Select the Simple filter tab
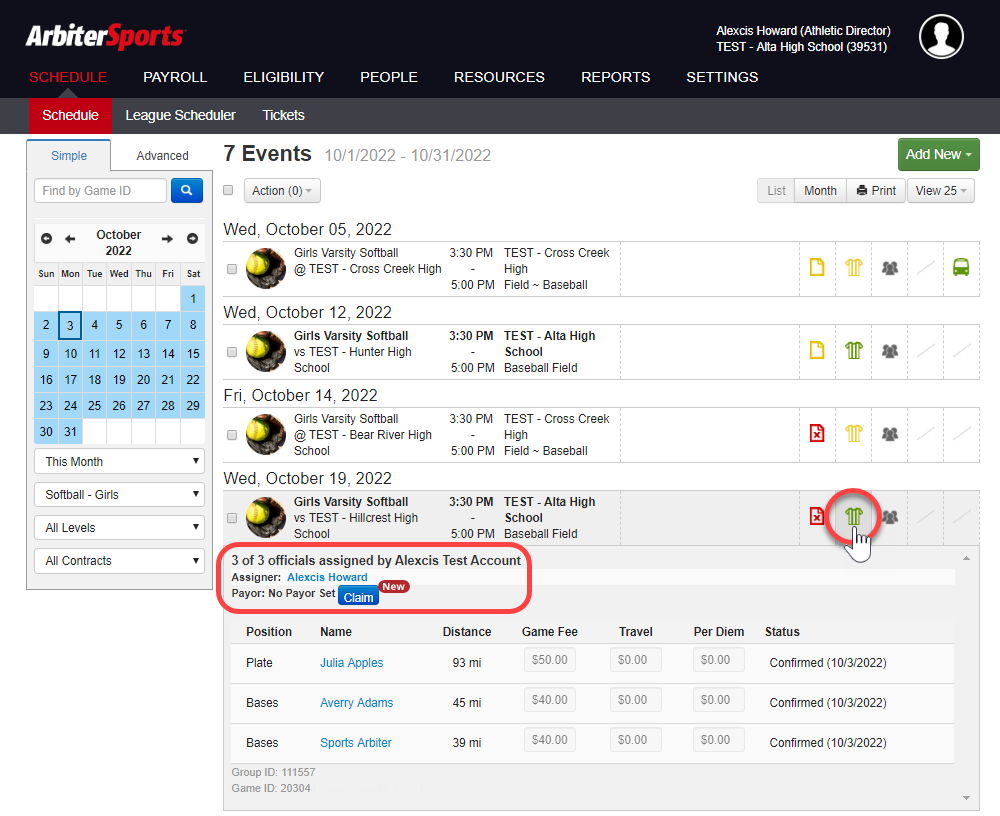1000x816 pixels. point(69,156)
